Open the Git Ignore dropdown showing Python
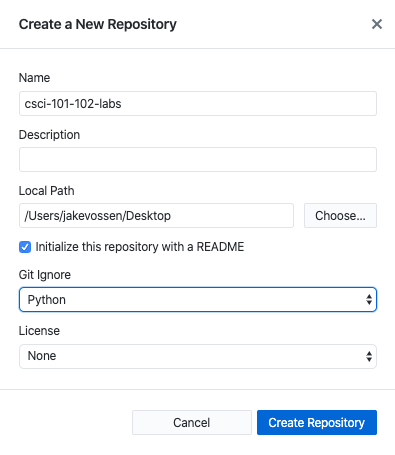 click(x=198, y=300)
